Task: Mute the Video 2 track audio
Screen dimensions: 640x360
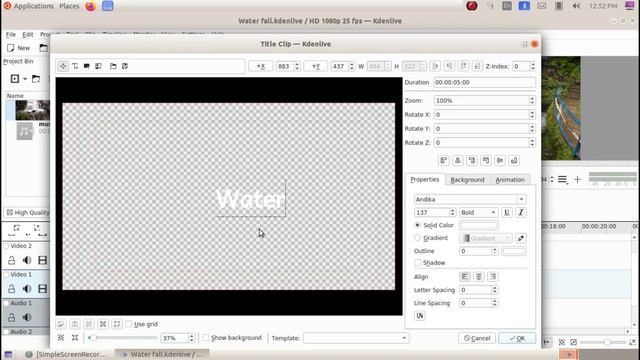Action: click(x=27, y=260)
